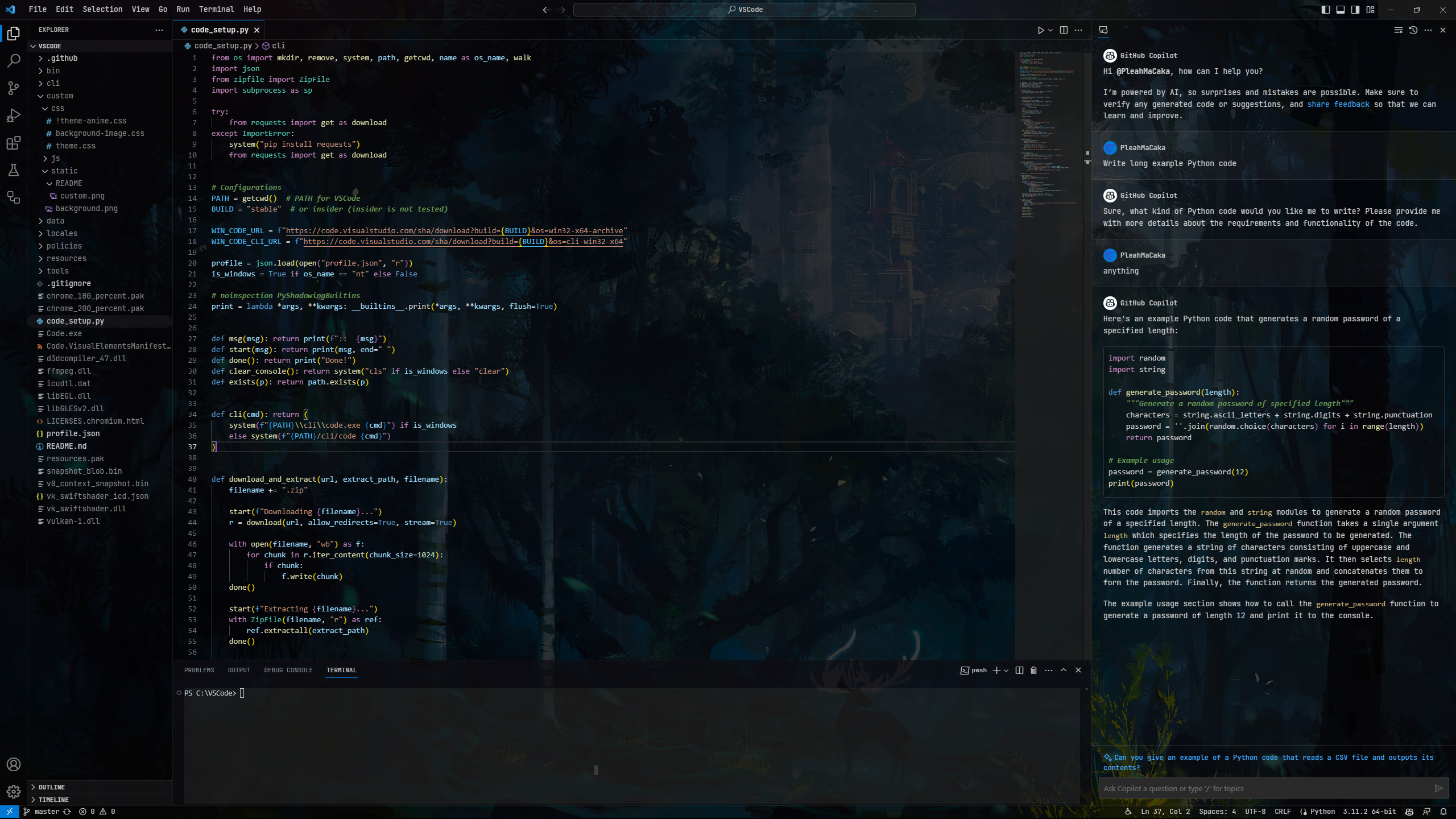
Task: Expand the .github folder
Action: click(x=62, y=58)
